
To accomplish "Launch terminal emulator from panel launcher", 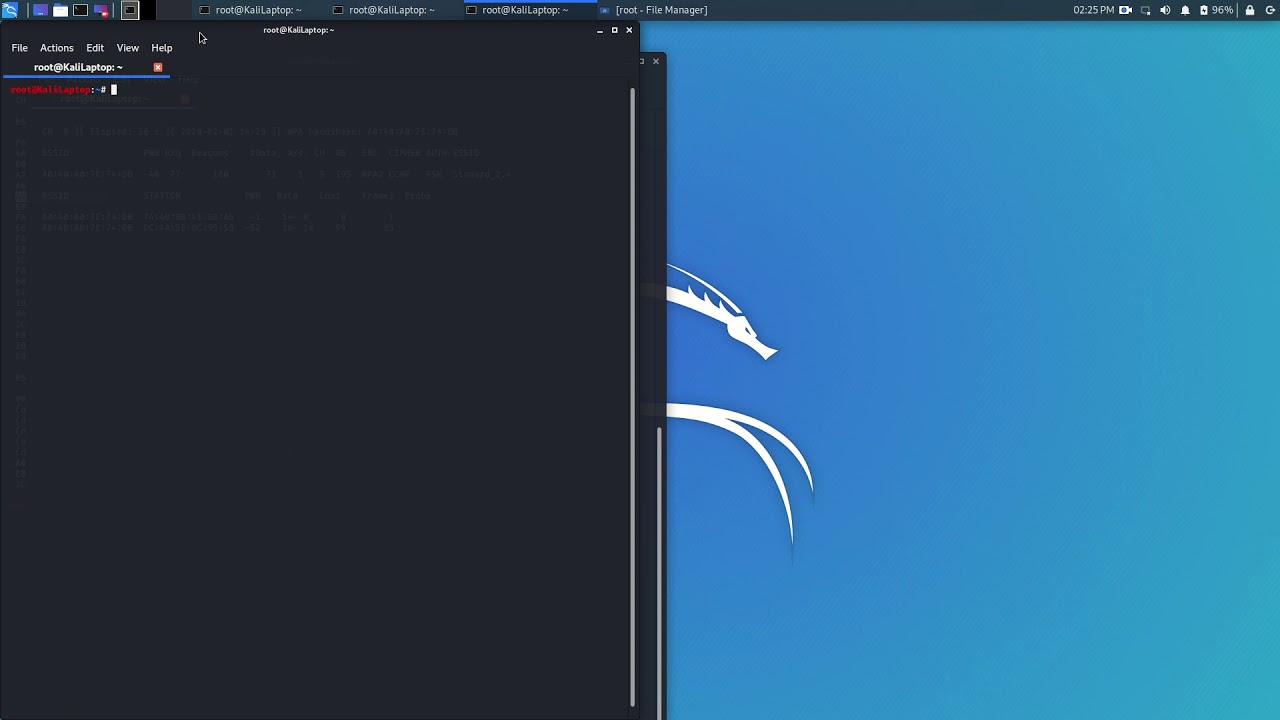I will pos(80,10).
